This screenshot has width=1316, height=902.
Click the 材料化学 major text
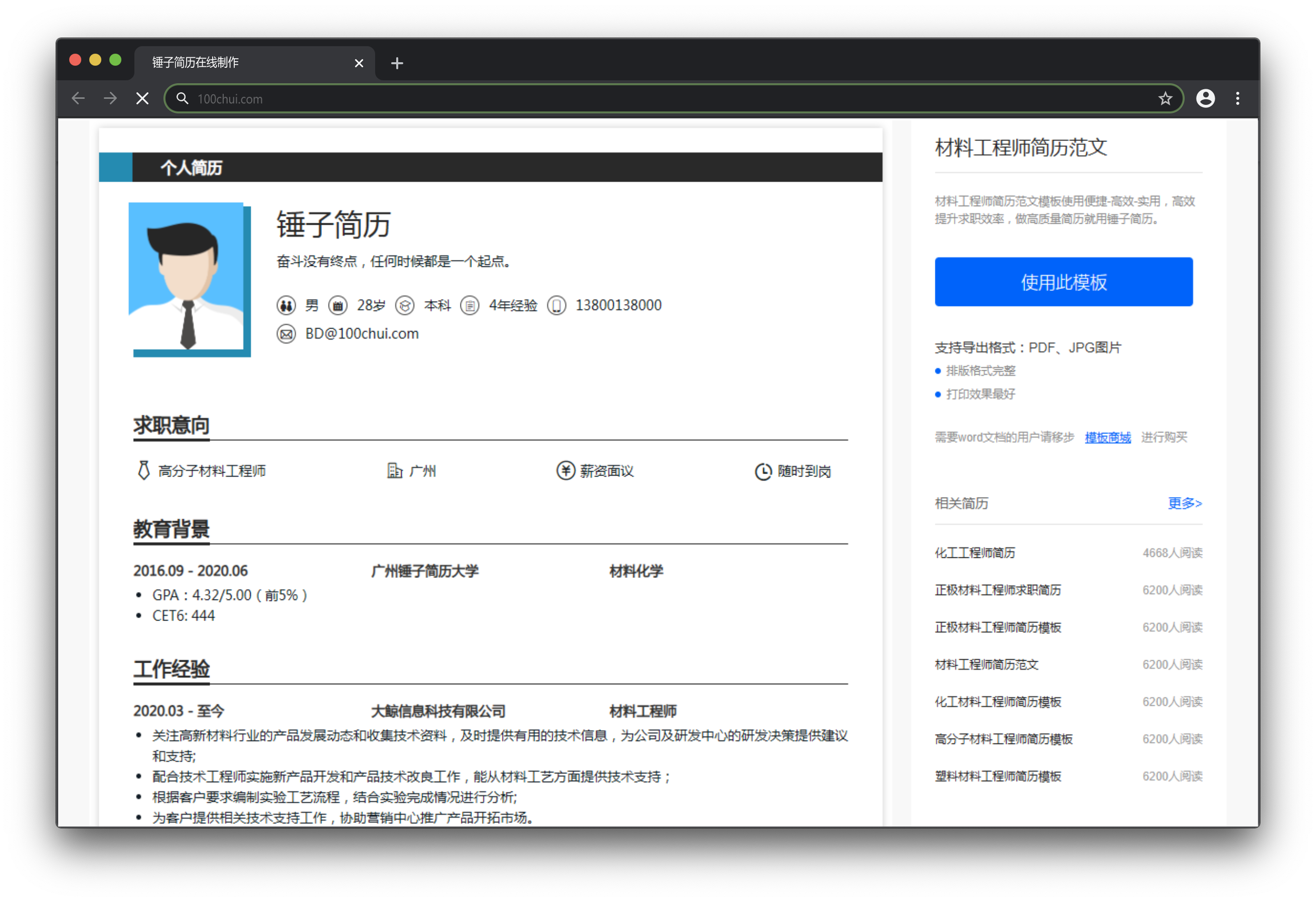click(x=635, y=570)
